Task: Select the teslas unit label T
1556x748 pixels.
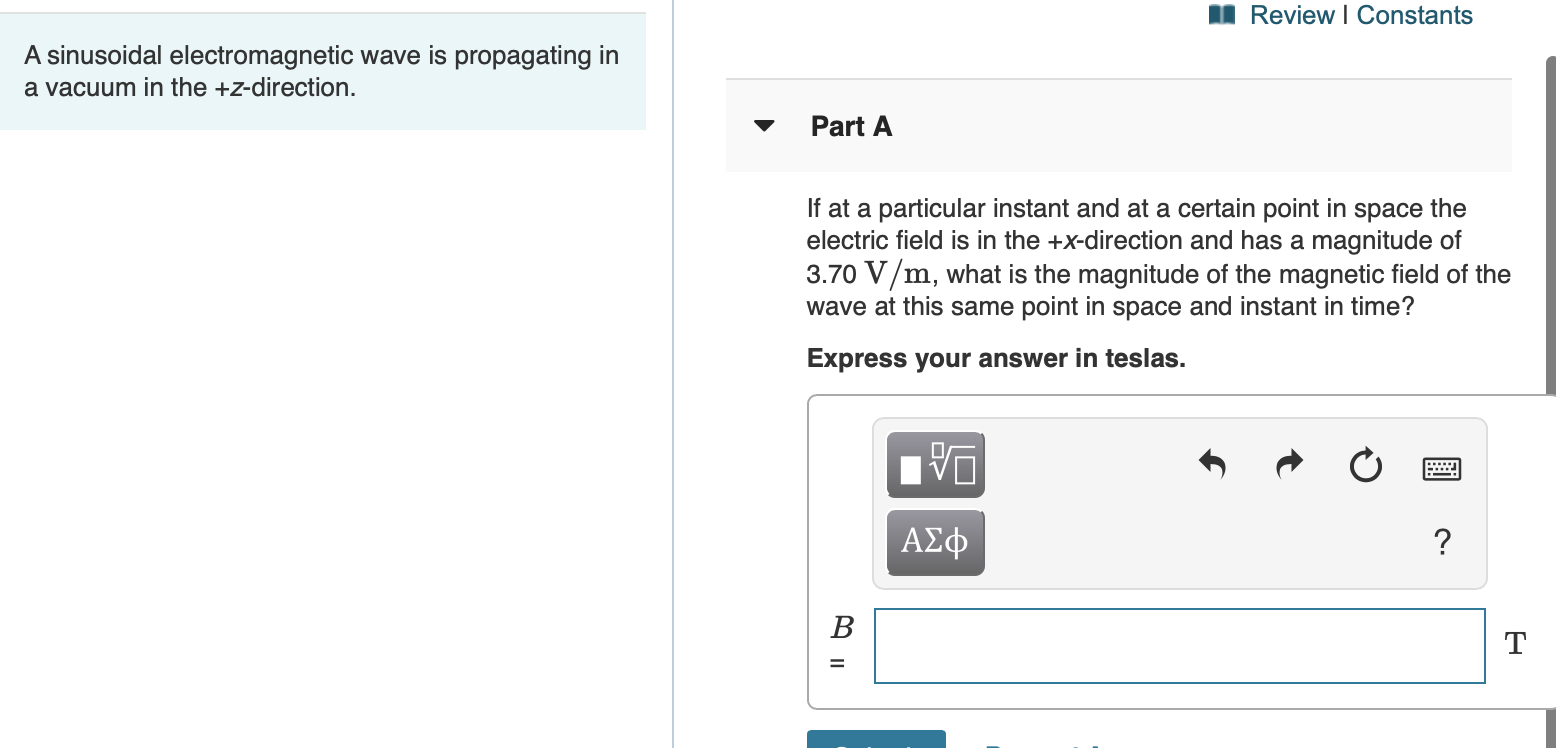Action: [1514, 644]
